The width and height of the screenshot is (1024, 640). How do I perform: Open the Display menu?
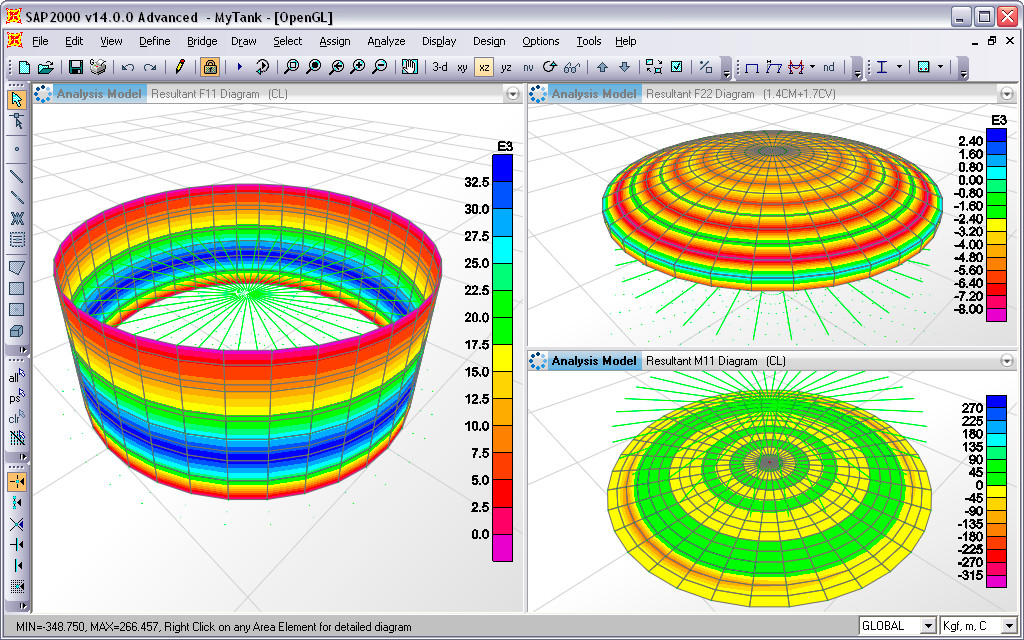pos(438,41)
